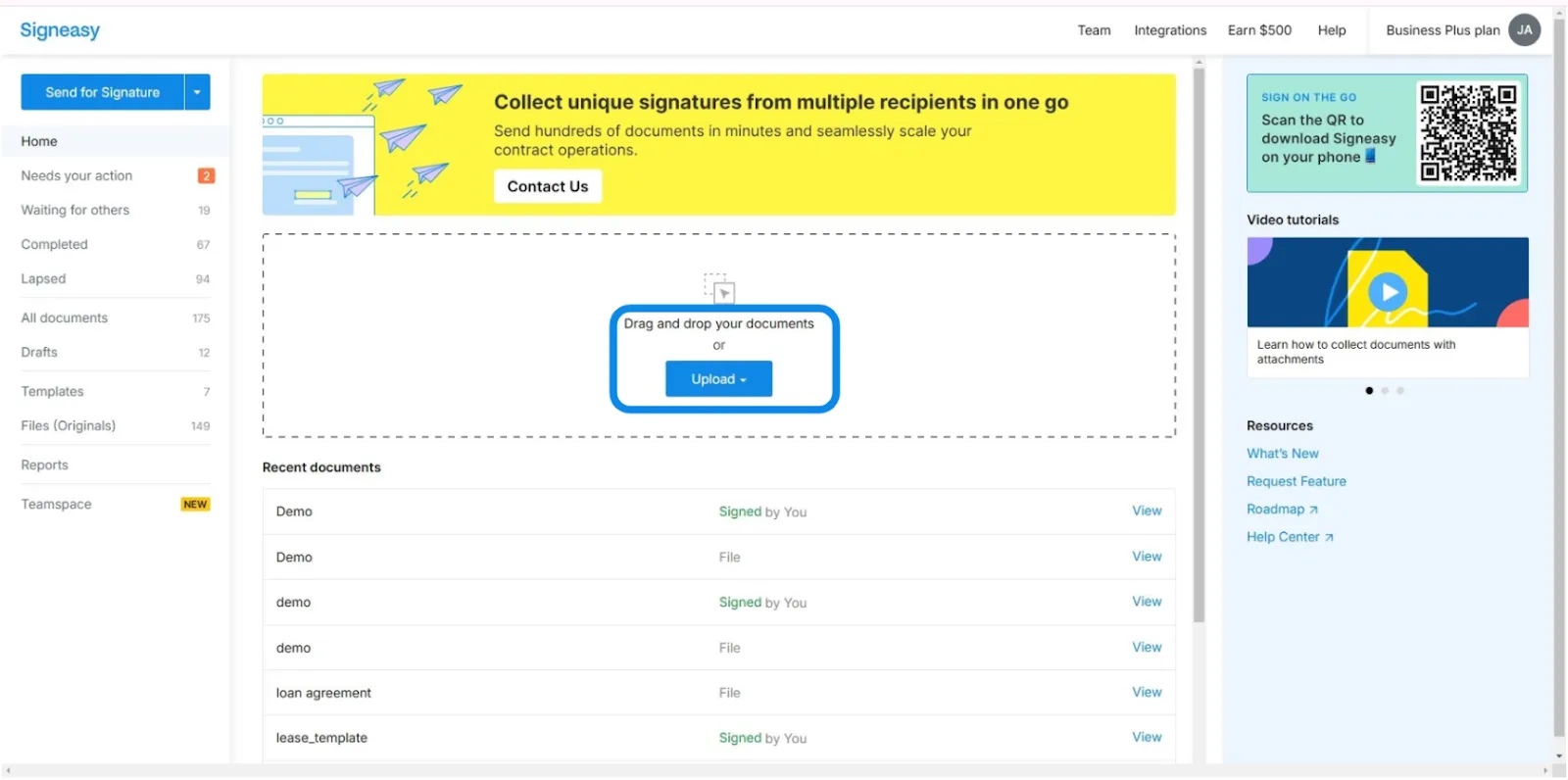
Task: Open the Roadmap link
Action: click(x=1275, y=510)
